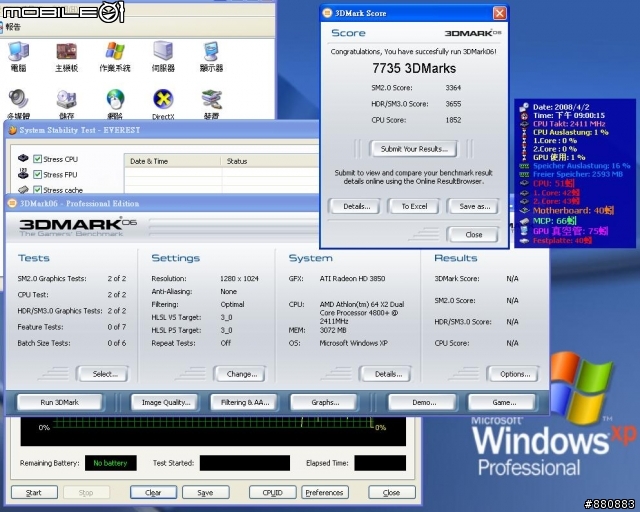Click Select button under Tests
Screen dimensions: 640x512
tap(104, 374)
